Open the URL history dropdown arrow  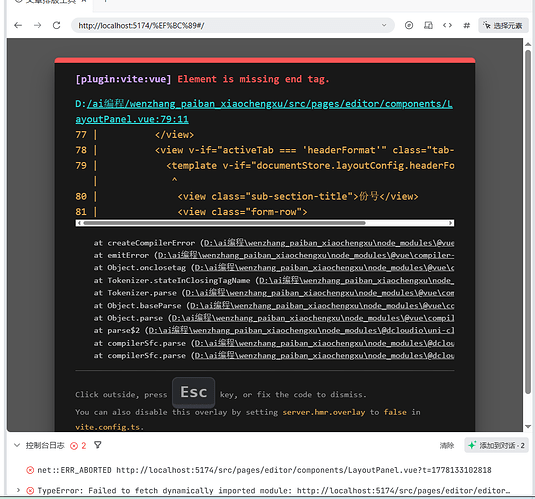(384, 25)
